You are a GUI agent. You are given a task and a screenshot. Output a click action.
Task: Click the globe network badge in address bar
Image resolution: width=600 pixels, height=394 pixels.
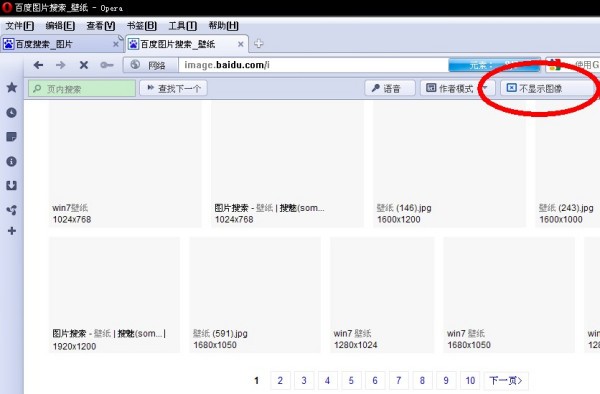coord(150,65)
